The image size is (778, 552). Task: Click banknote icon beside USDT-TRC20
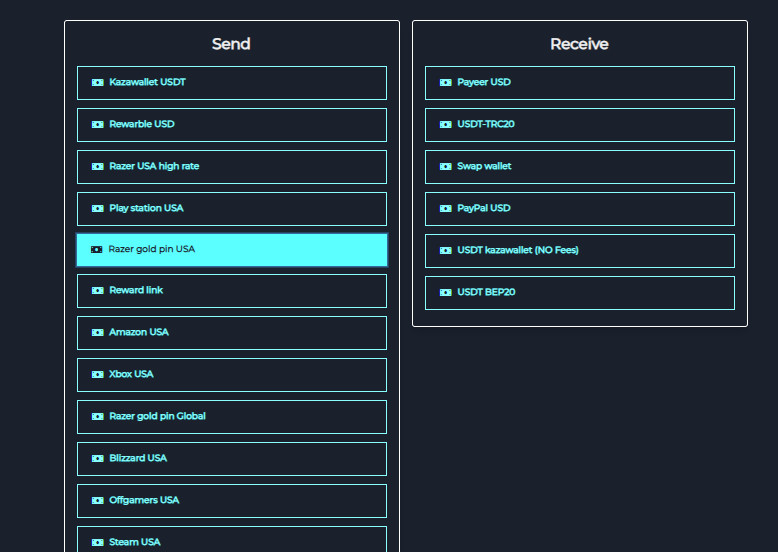tap(446, 124)
